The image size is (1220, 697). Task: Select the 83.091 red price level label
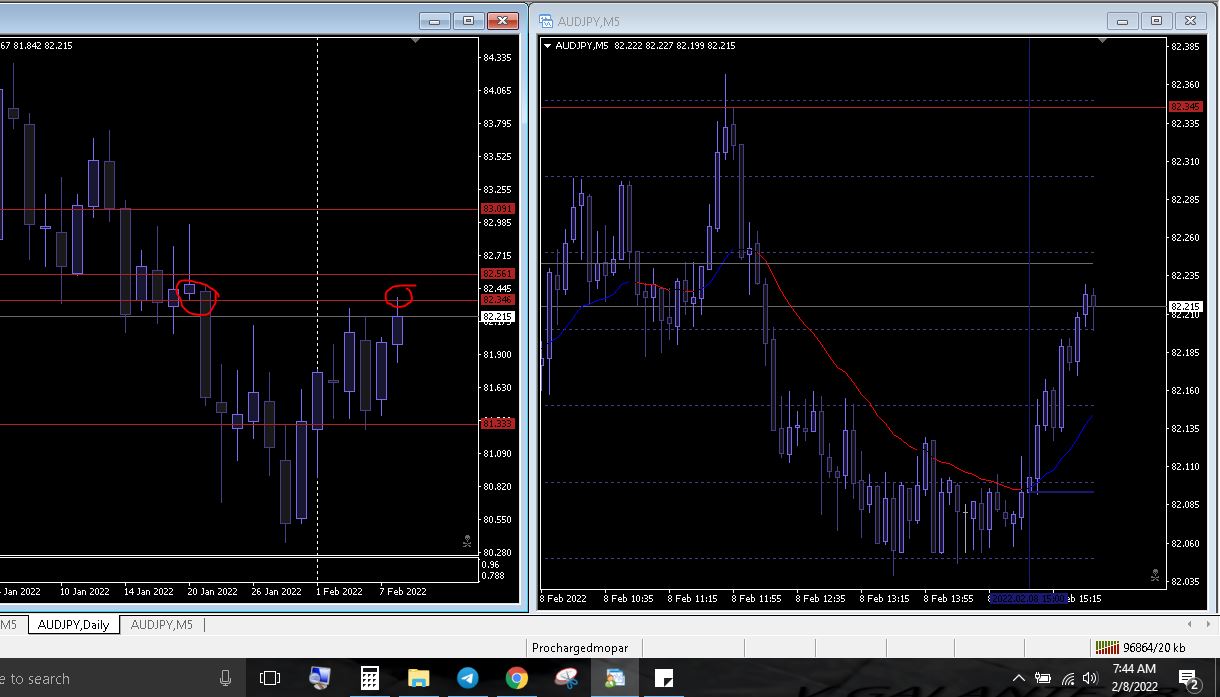(x=497, y=208)
